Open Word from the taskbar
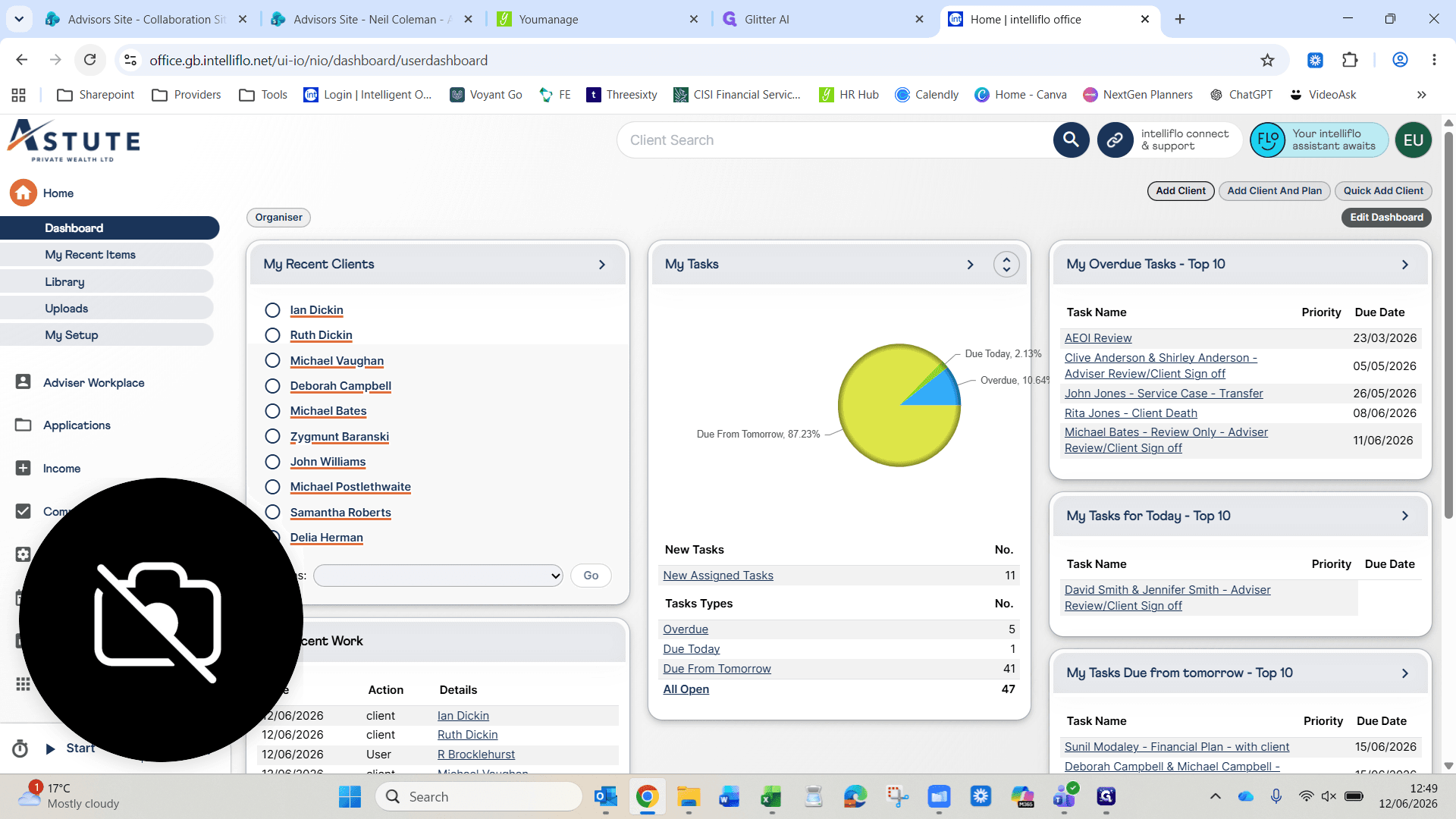The image size is (1456, 819). coord(730,796)
